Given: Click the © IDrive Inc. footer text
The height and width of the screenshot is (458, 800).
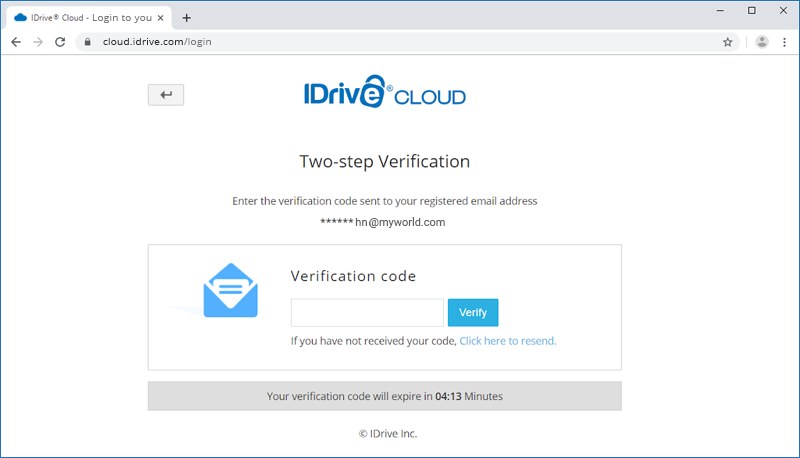Looking at the screenshot, I should point(388,434).
